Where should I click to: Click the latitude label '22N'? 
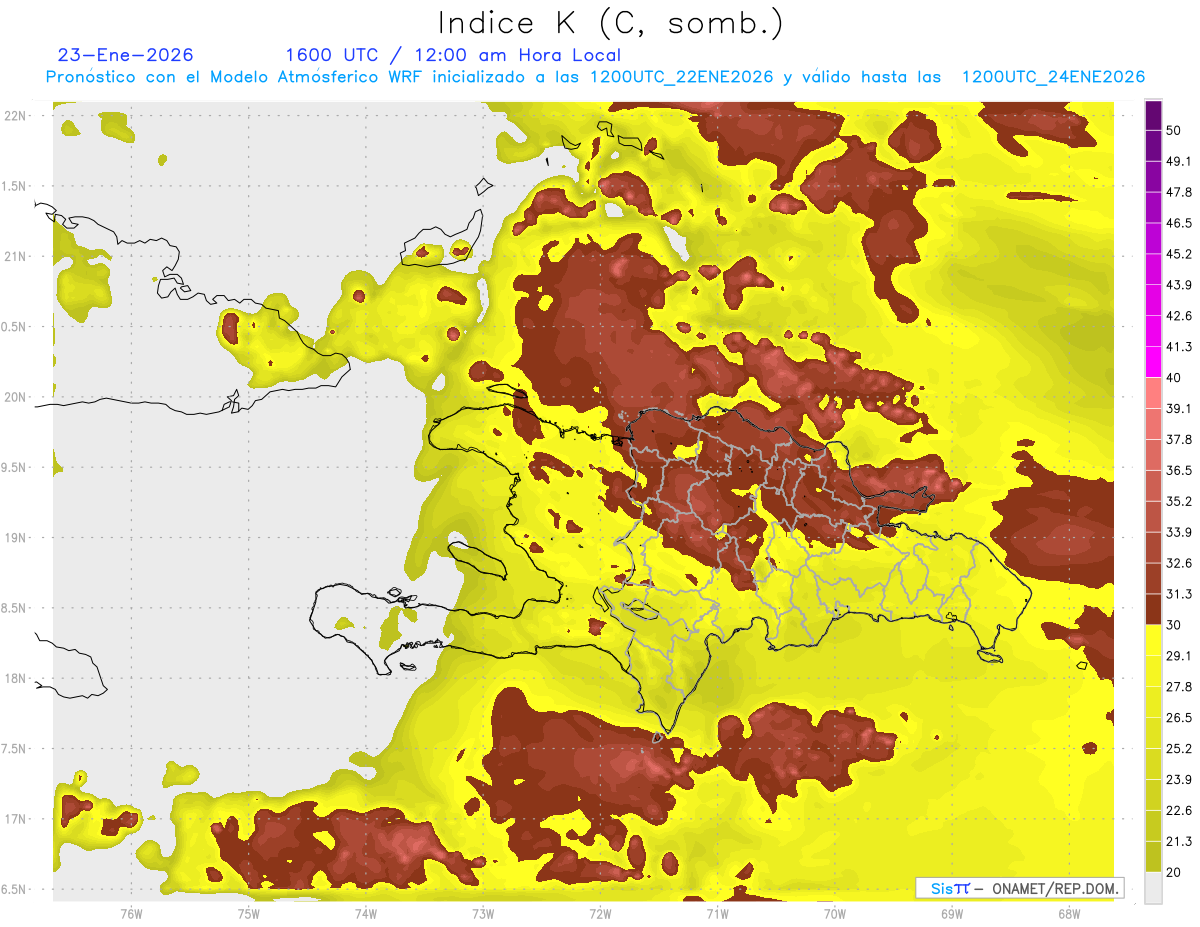pyautogui.click(x=16, y=115)
